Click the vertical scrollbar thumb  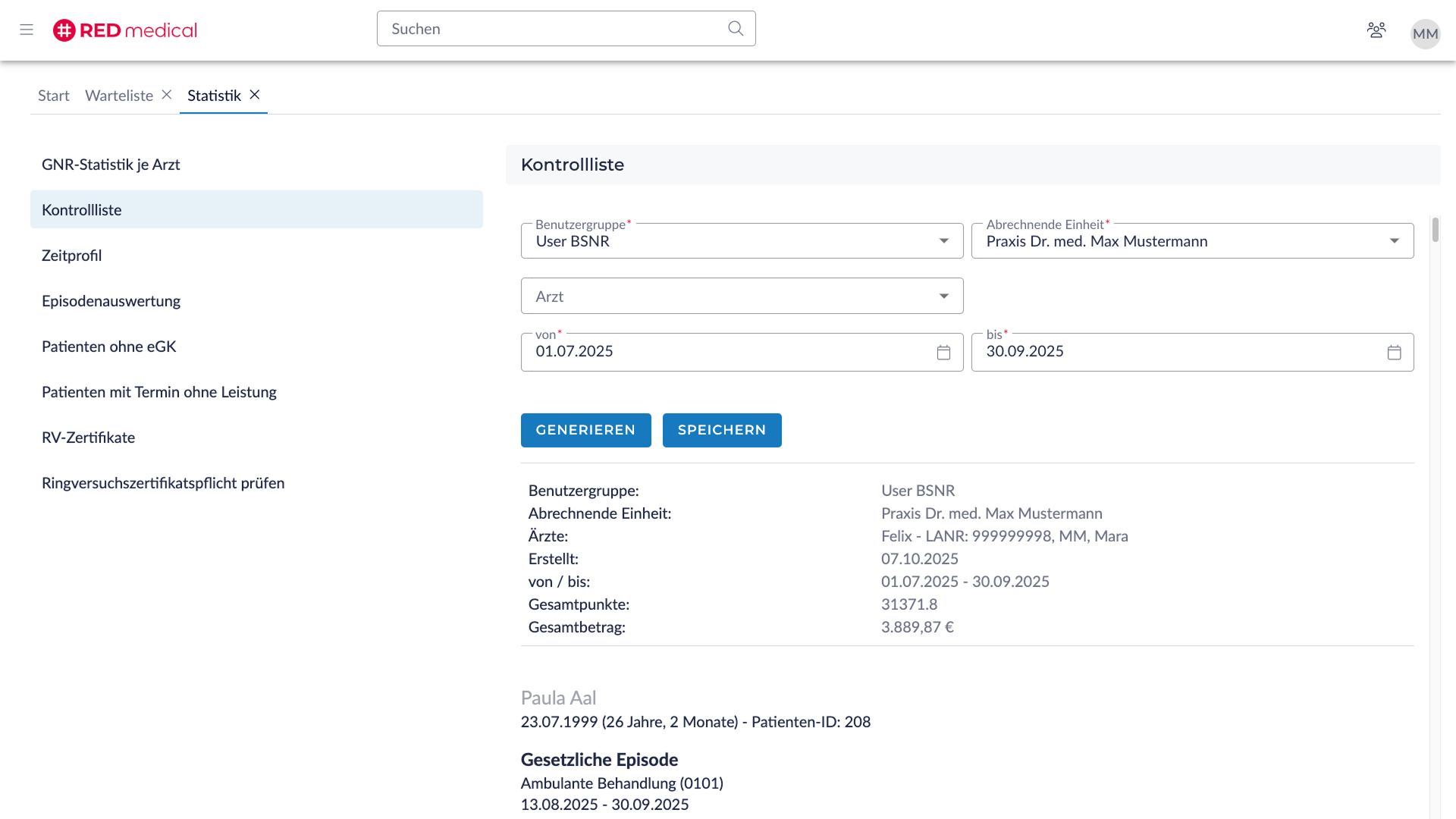tap(1435, 230)
